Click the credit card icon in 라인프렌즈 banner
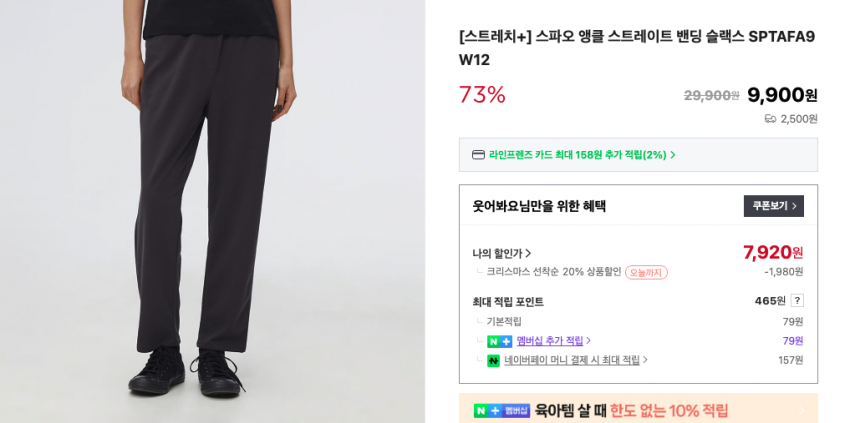This screenshot has height=423, width=850. tap(478, 155)
